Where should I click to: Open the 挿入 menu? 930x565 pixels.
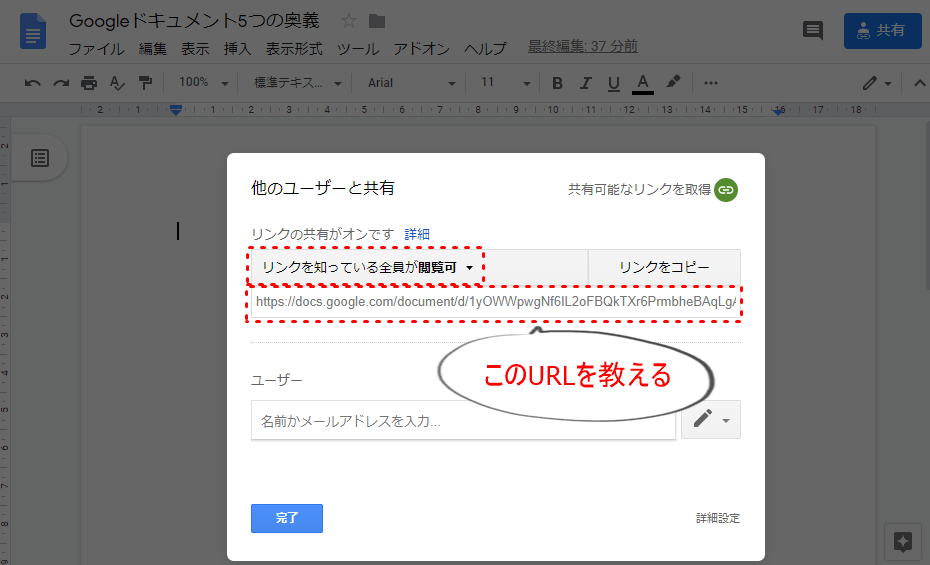click(237, 49)
